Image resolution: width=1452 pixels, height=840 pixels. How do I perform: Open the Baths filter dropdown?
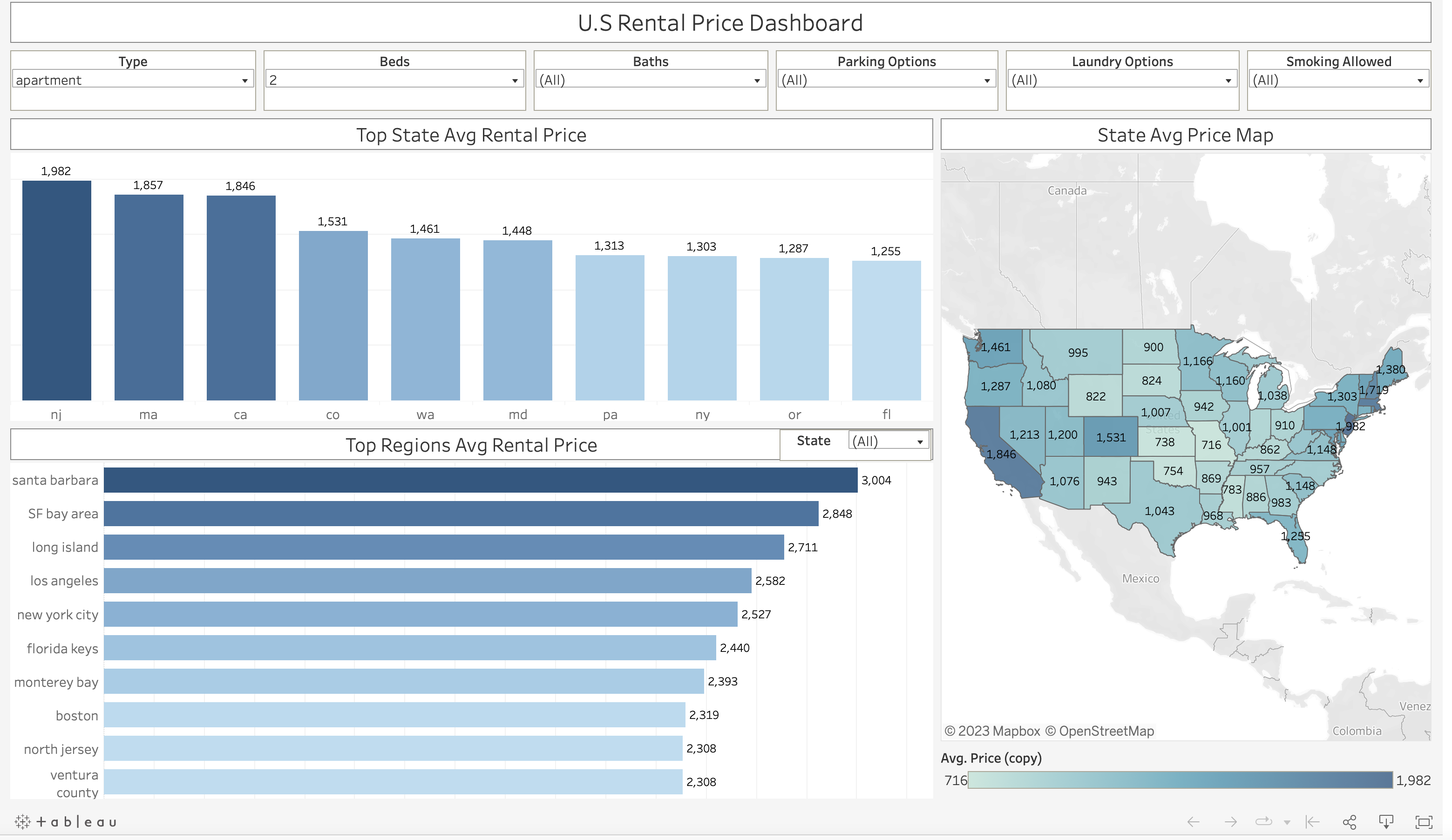pos(757,81)
